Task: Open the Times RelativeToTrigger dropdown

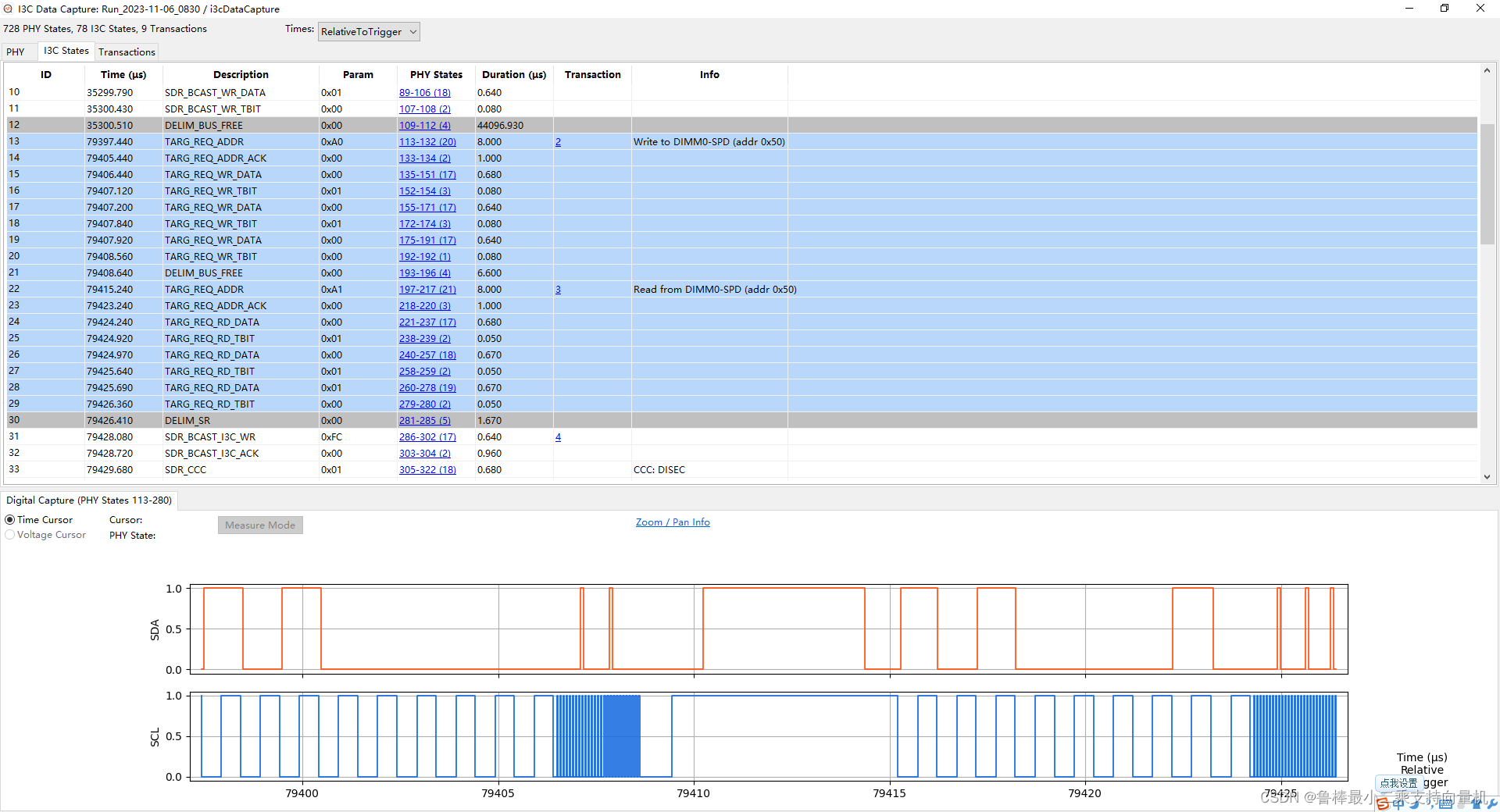Action: click(x=369, y=31)
